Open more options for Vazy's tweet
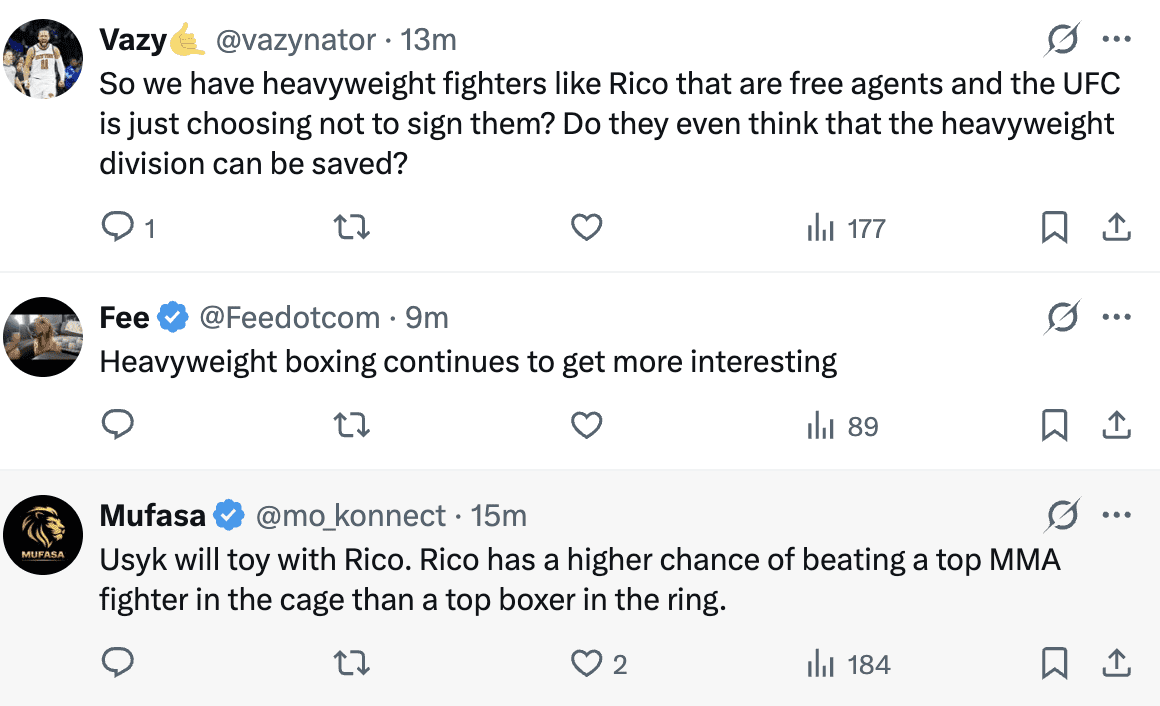This screenshot has height=706, width=1160. pyautogui.click(x=1115, y=40)
